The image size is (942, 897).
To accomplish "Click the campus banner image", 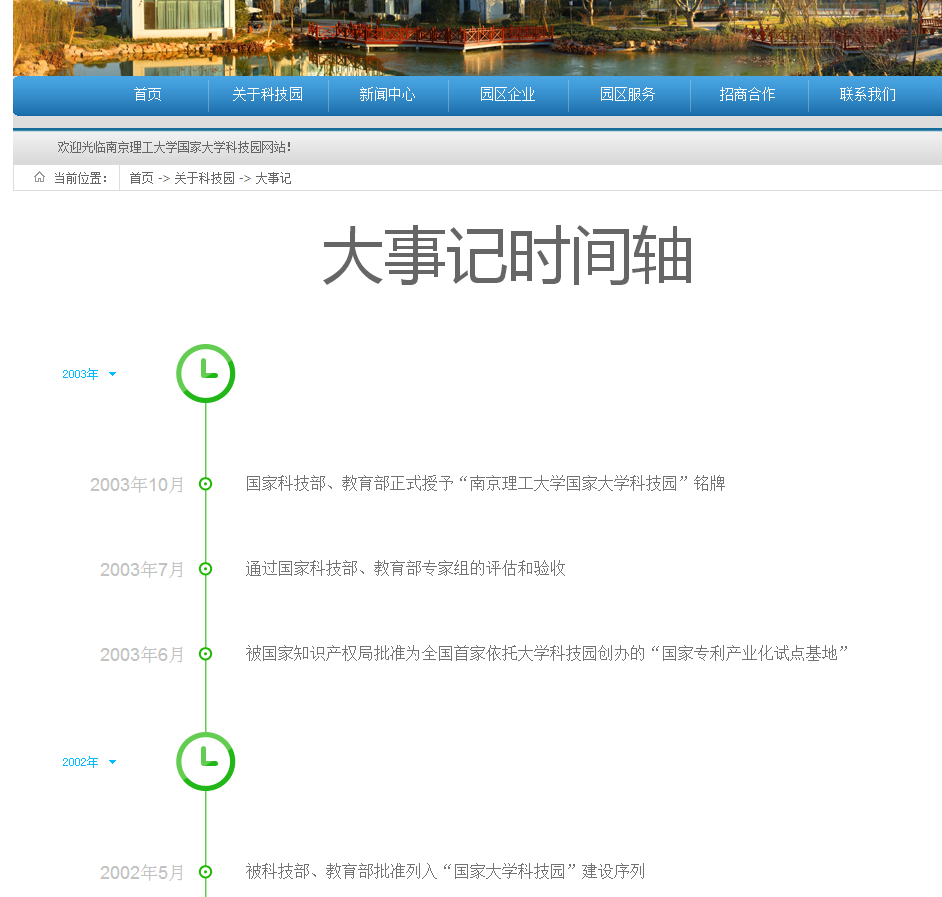I will click(477, 37).
